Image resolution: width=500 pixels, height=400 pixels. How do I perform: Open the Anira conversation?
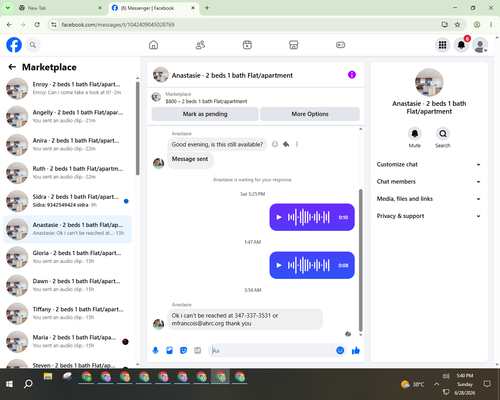68,145
